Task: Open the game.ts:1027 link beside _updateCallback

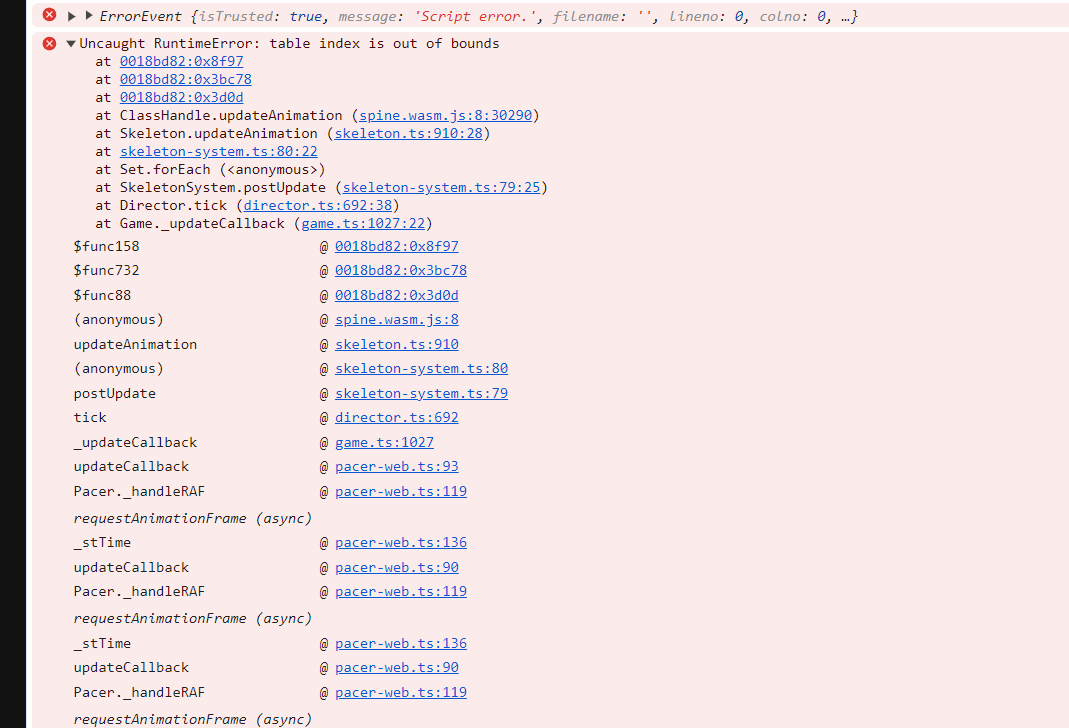Action: [385, 442]
